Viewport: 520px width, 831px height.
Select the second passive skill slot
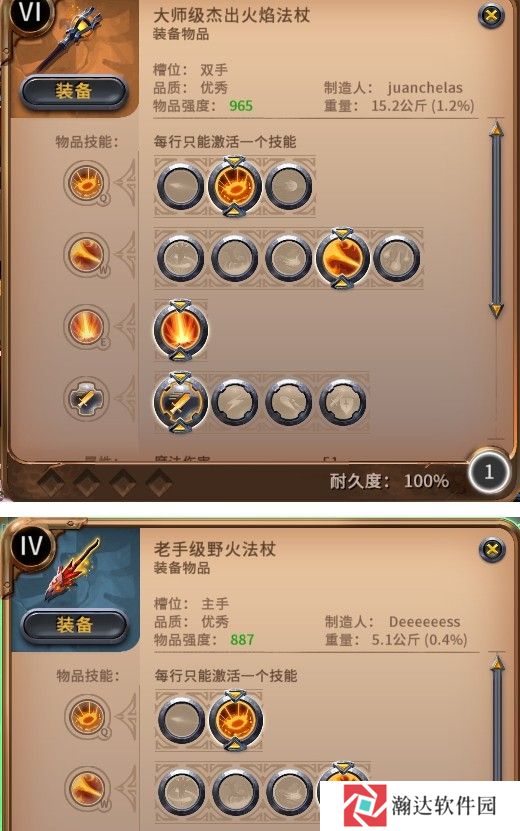pyautogui.click(x=235, y=402)
